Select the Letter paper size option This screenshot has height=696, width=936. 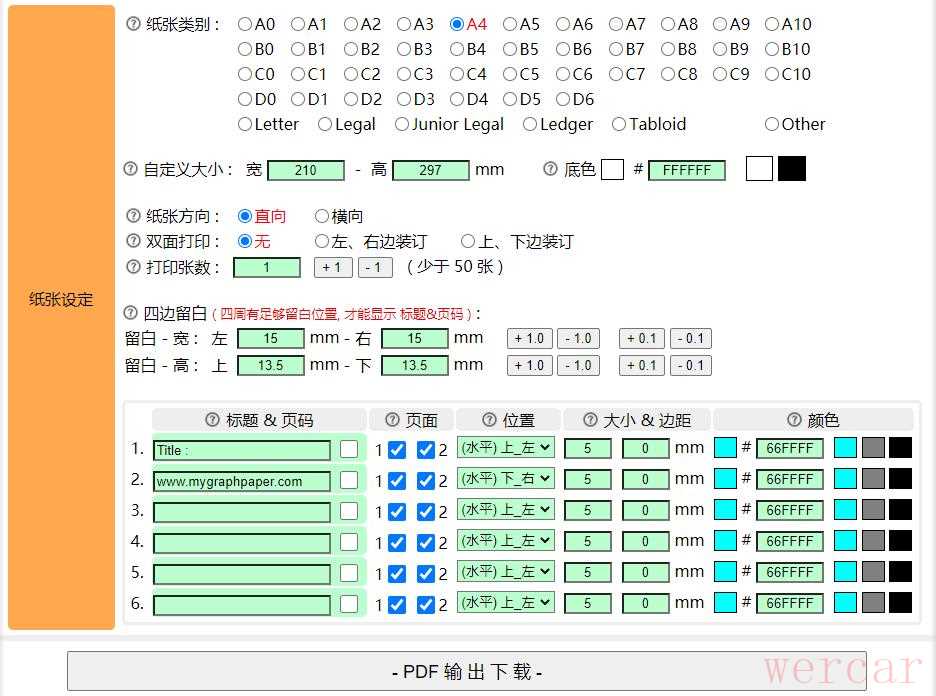[x=245, y=124]
